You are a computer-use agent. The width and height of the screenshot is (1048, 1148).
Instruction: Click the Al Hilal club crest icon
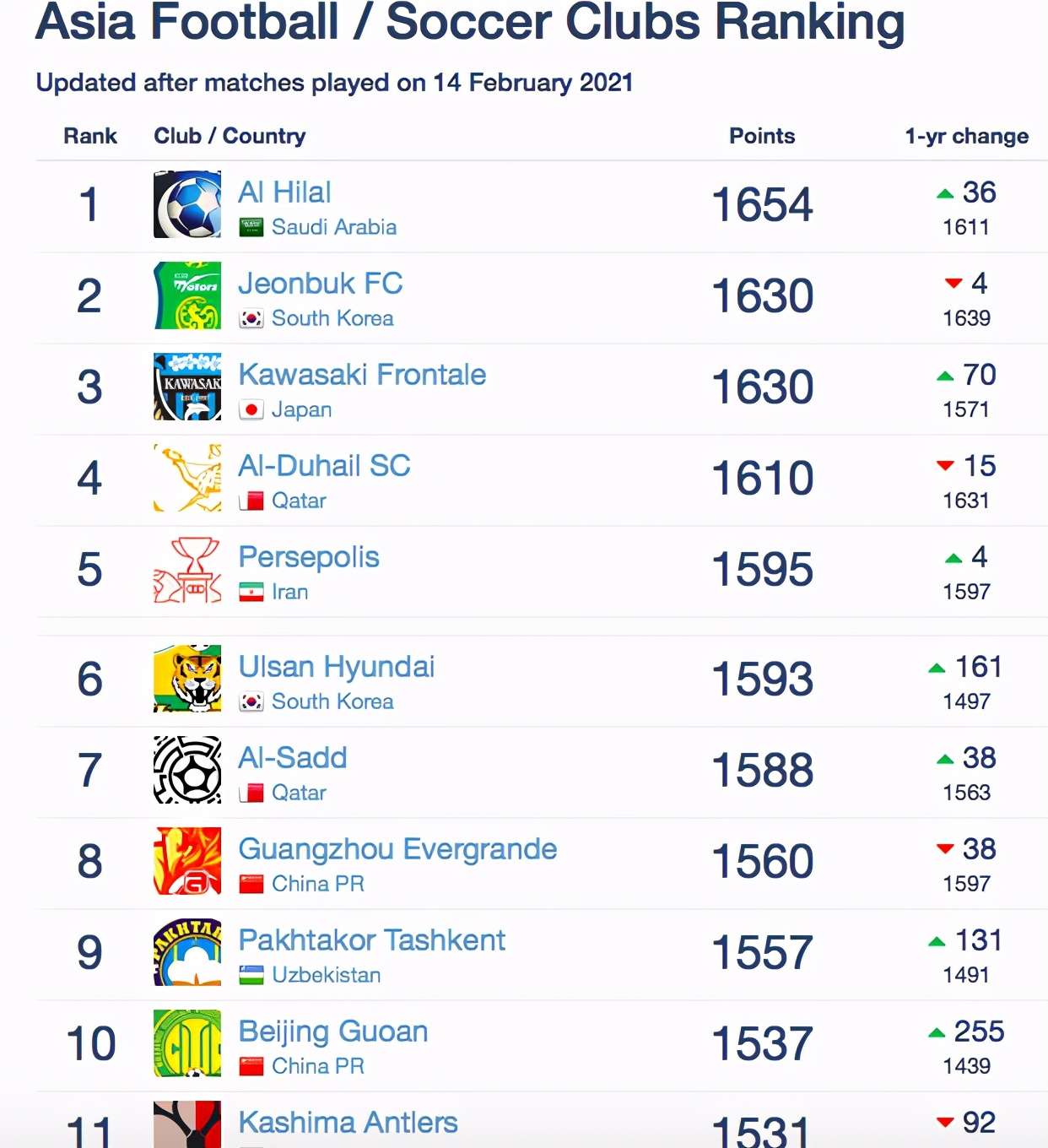coord(187,204)
